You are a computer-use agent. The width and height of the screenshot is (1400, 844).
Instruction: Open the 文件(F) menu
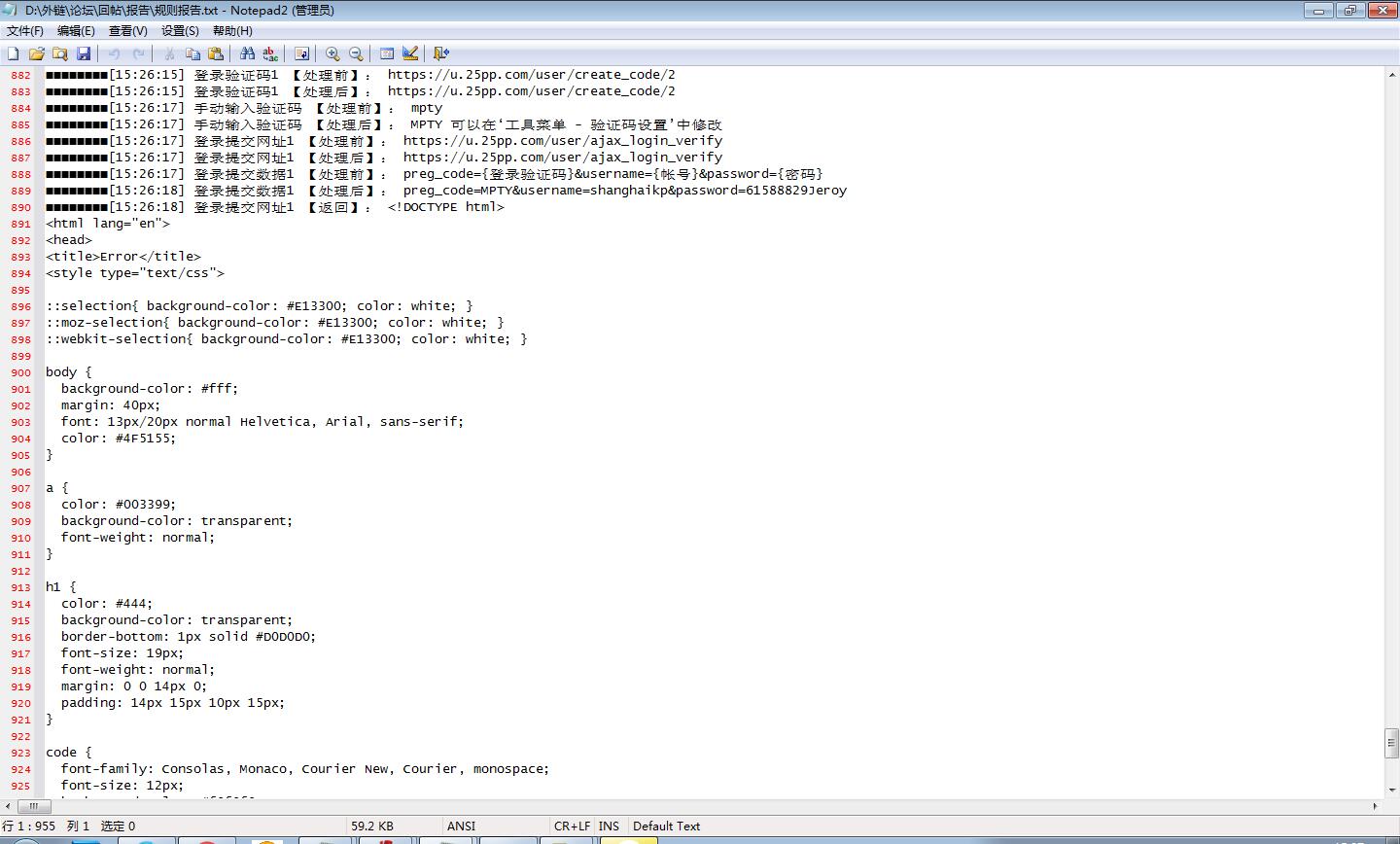tap(25, 30)
